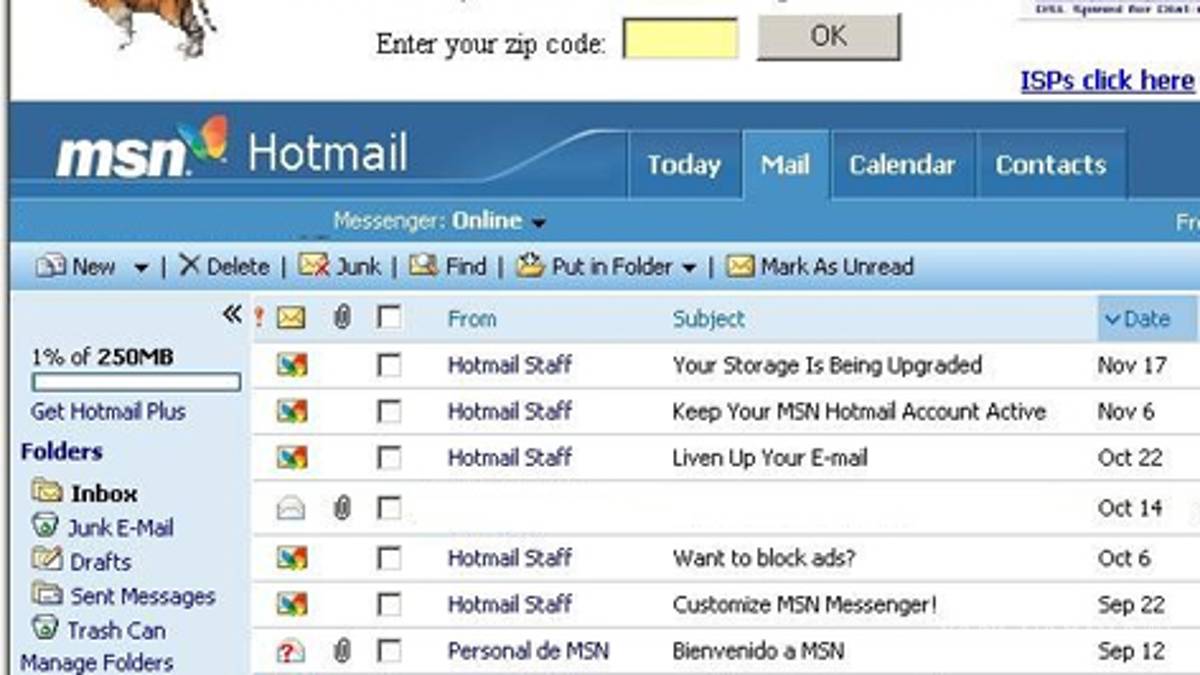The height and width of the screenshot is (675, 1200).
Task: Sort by the importance exclamation column icon
Action: coord(260,318)
